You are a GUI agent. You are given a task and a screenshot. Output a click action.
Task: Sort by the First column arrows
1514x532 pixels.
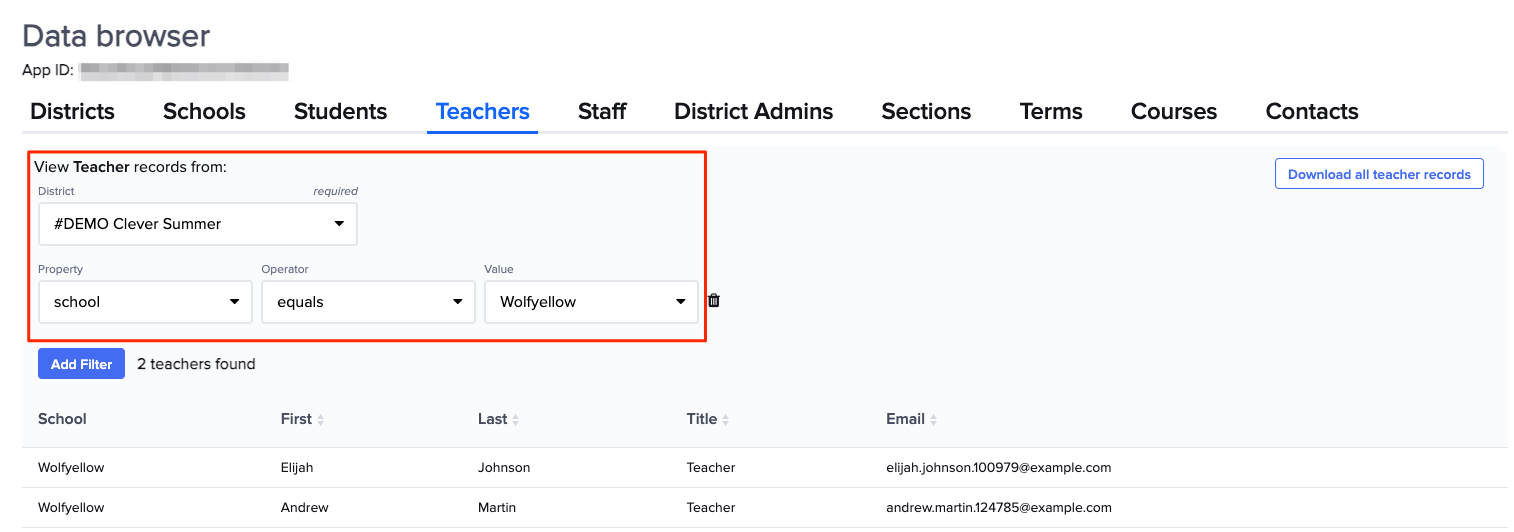click(321, 420)
